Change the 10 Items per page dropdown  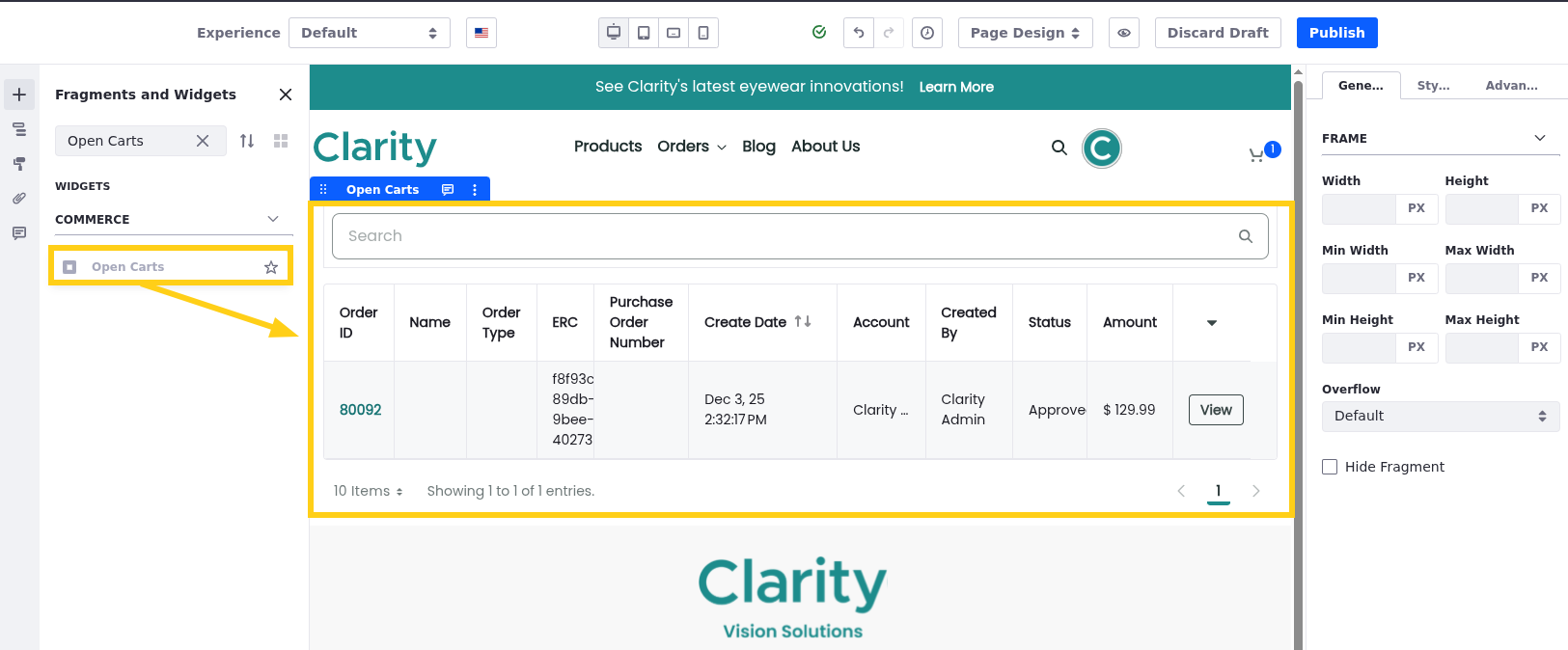[x=368, y=491]
